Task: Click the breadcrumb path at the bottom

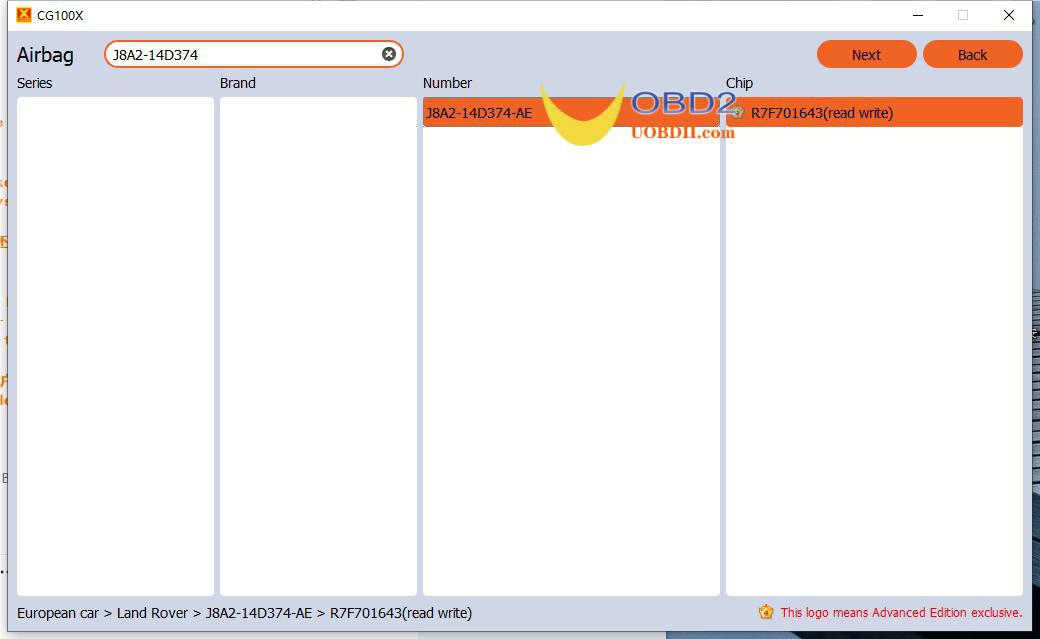Action: point(245,613)
